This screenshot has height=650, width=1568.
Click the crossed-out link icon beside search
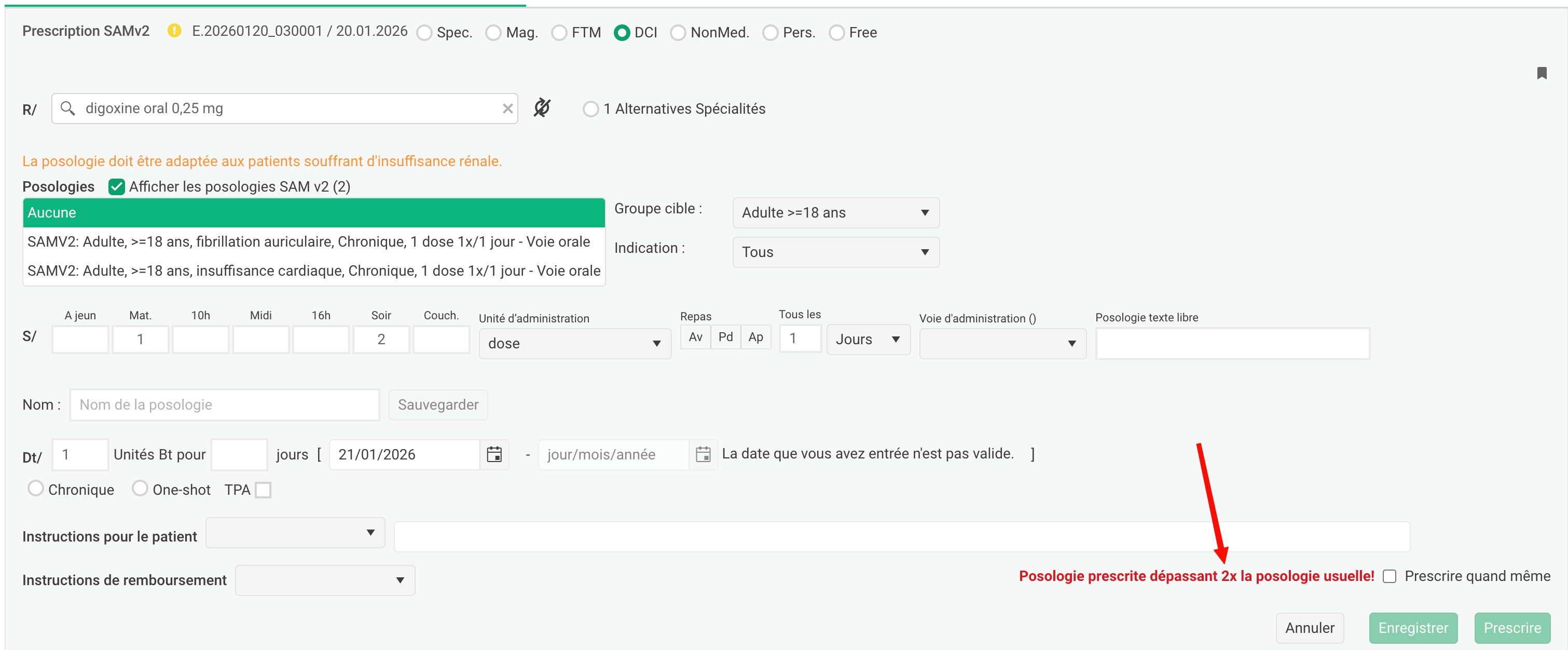tap(542, 108)
